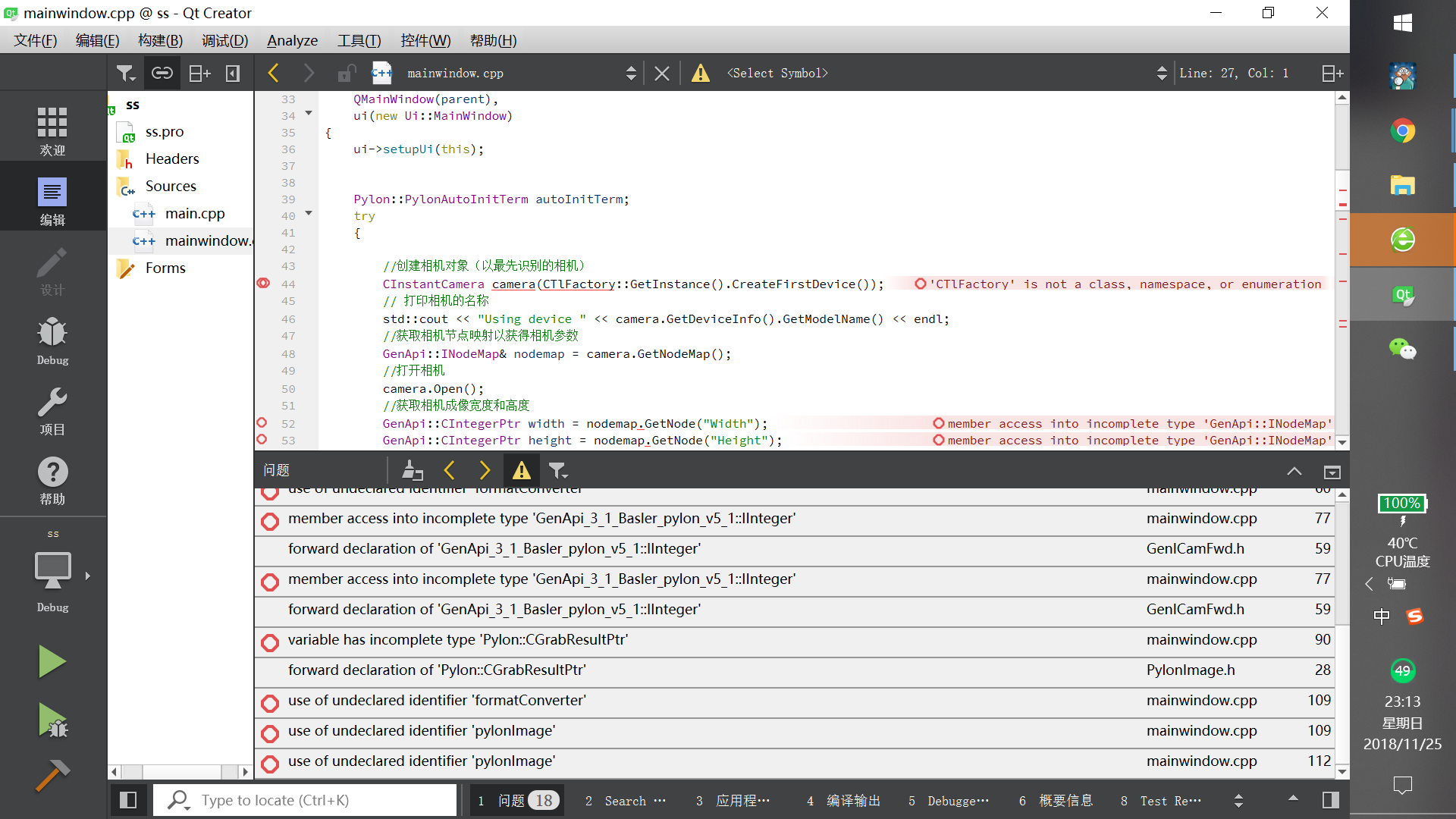Open the 工具(T) menu

pos(359,40)
